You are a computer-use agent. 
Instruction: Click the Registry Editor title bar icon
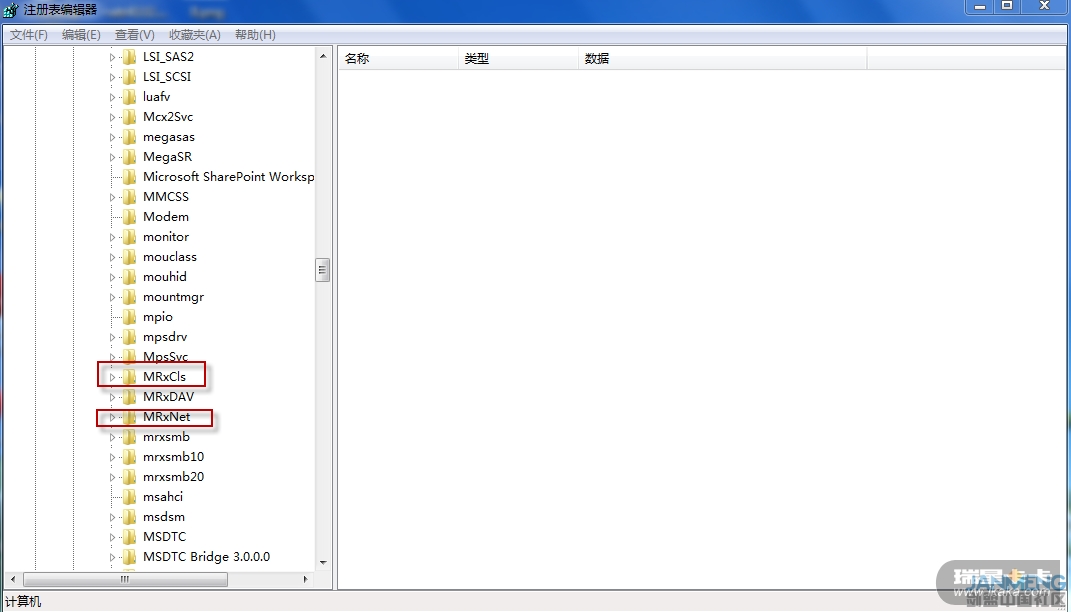pyautogui.click(x=10, y=10)
